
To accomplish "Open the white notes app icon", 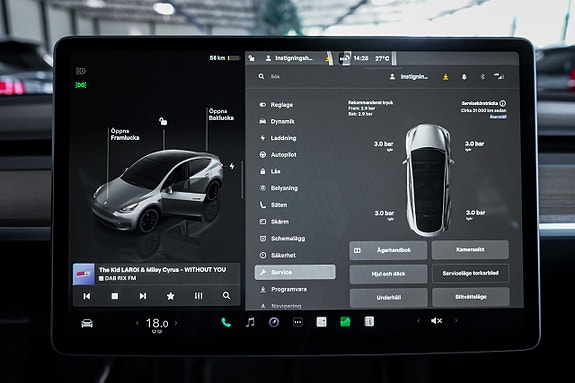I will [321, 322].
